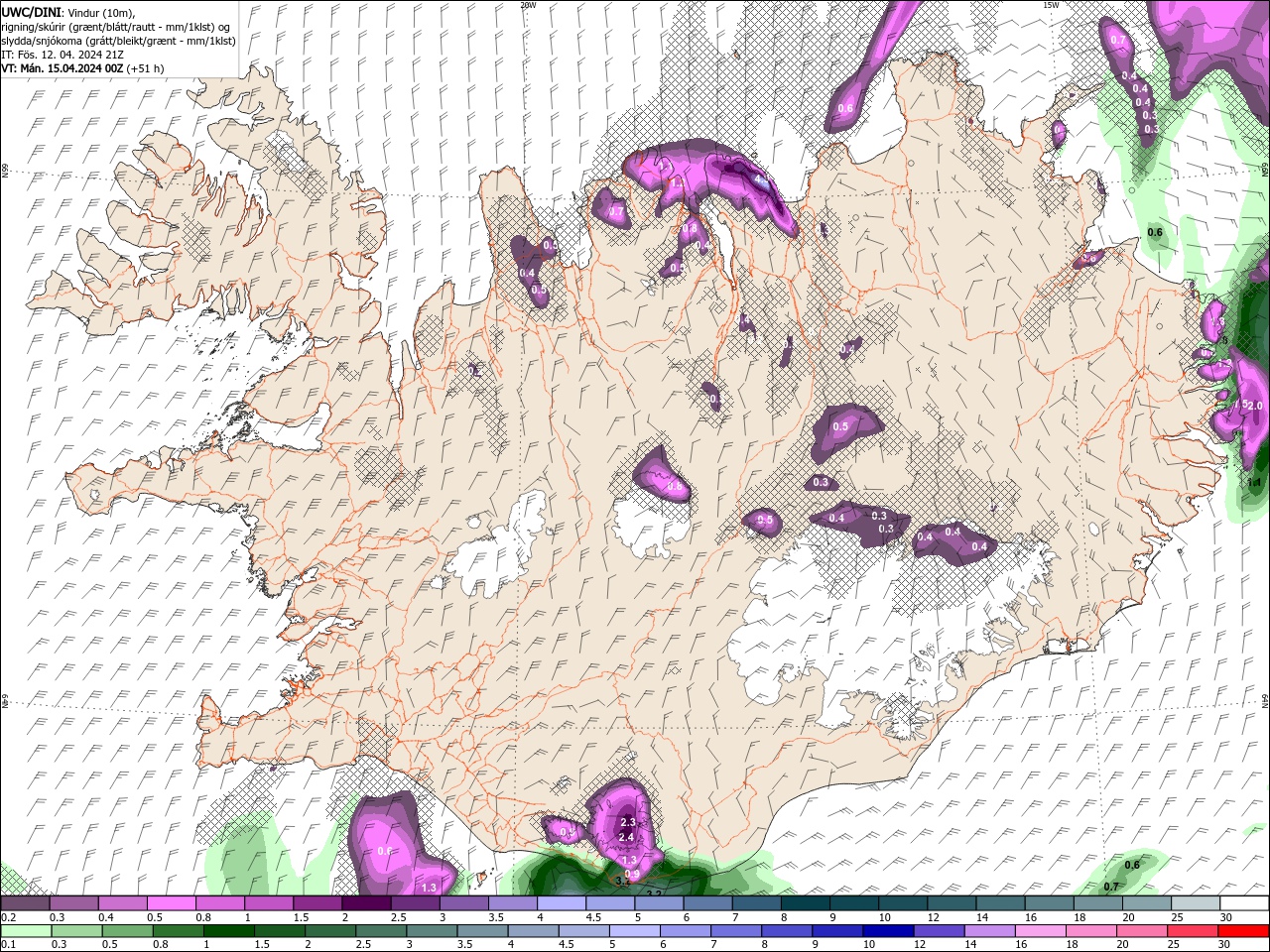
Task: Pick the snow legend swatch labeled 10
Action: point(903,903)
